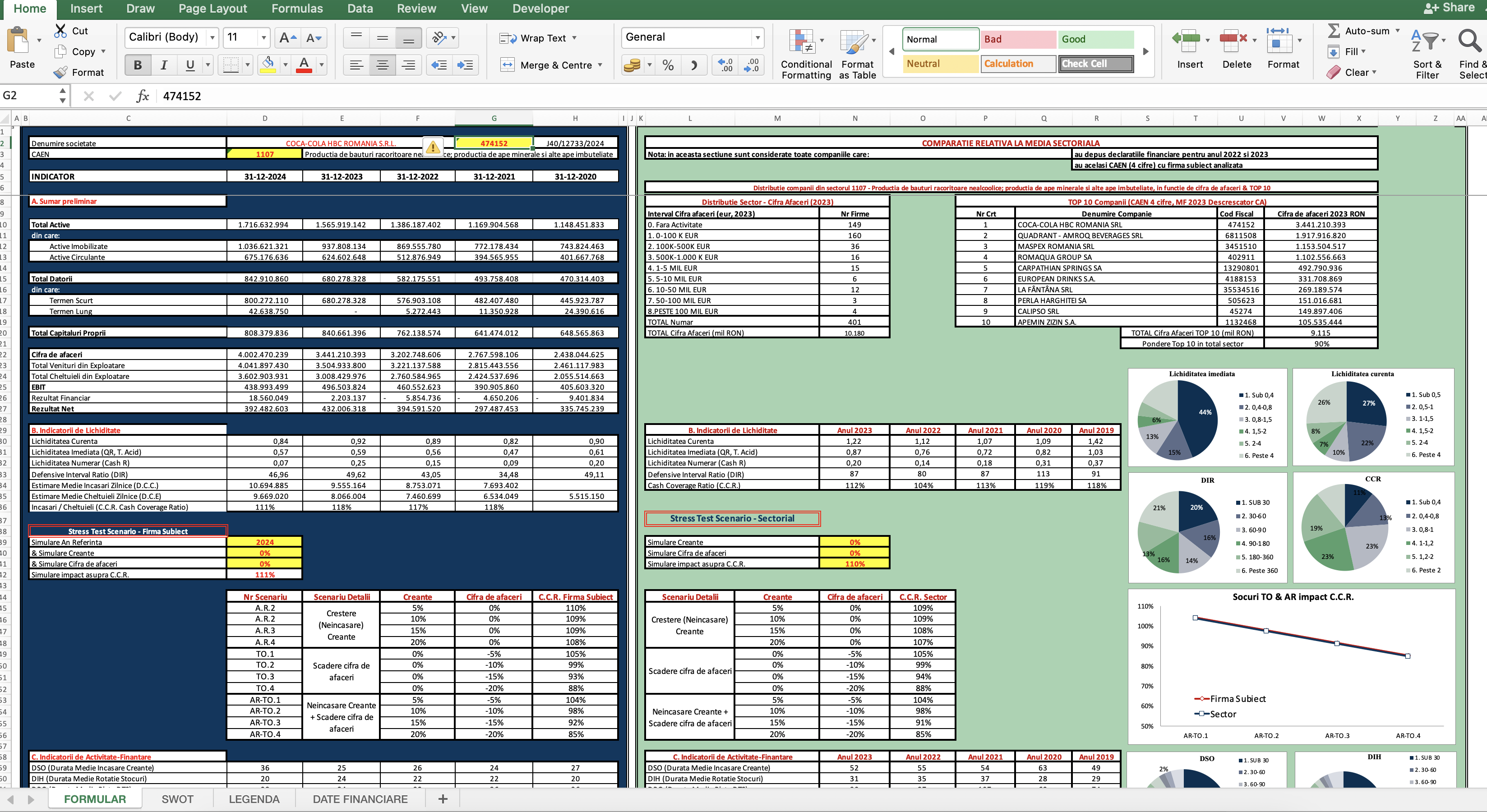Increase decimal places
This screenshot has width=1487, height=812.
(x=725, y=65)
